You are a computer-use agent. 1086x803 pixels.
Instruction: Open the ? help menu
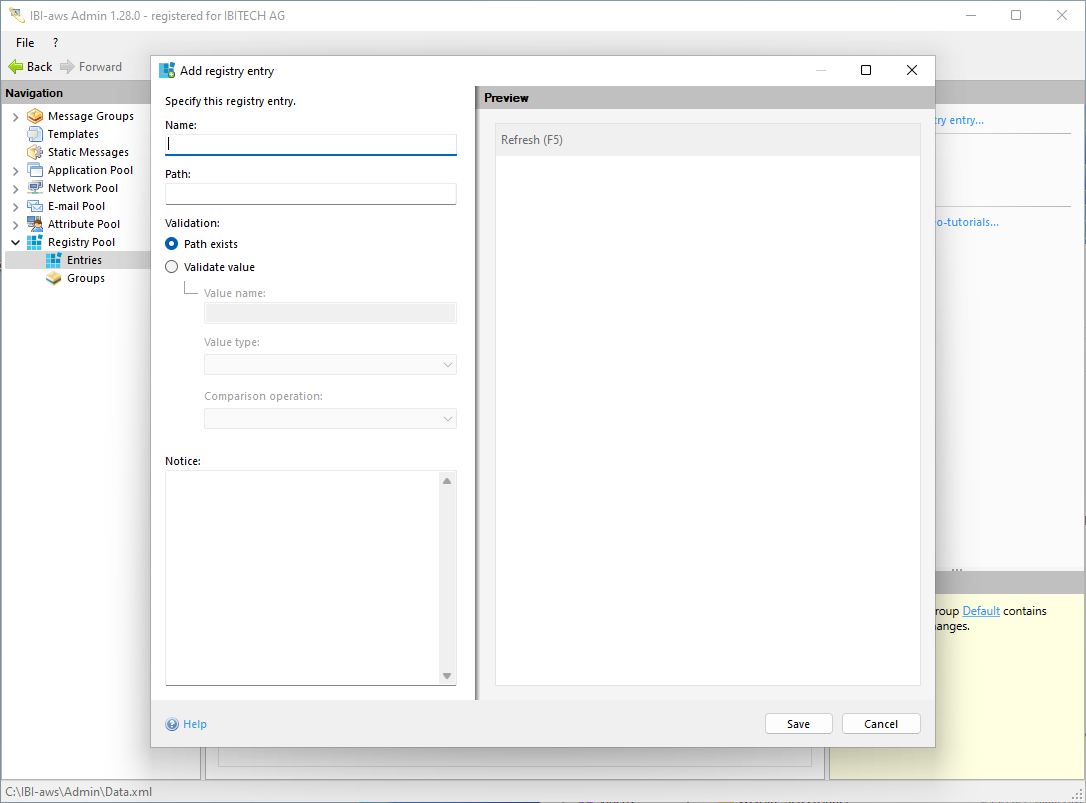(55, 43)
